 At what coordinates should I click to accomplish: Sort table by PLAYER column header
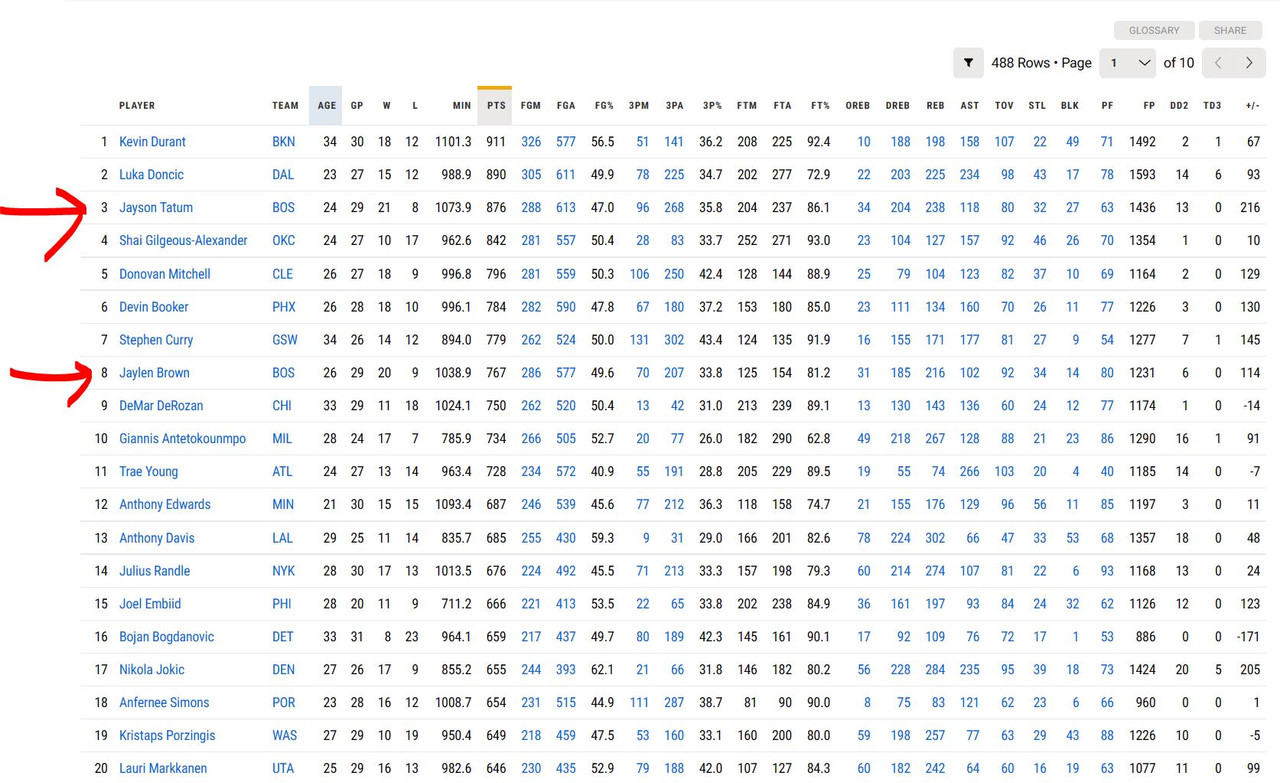coord(137,106)
